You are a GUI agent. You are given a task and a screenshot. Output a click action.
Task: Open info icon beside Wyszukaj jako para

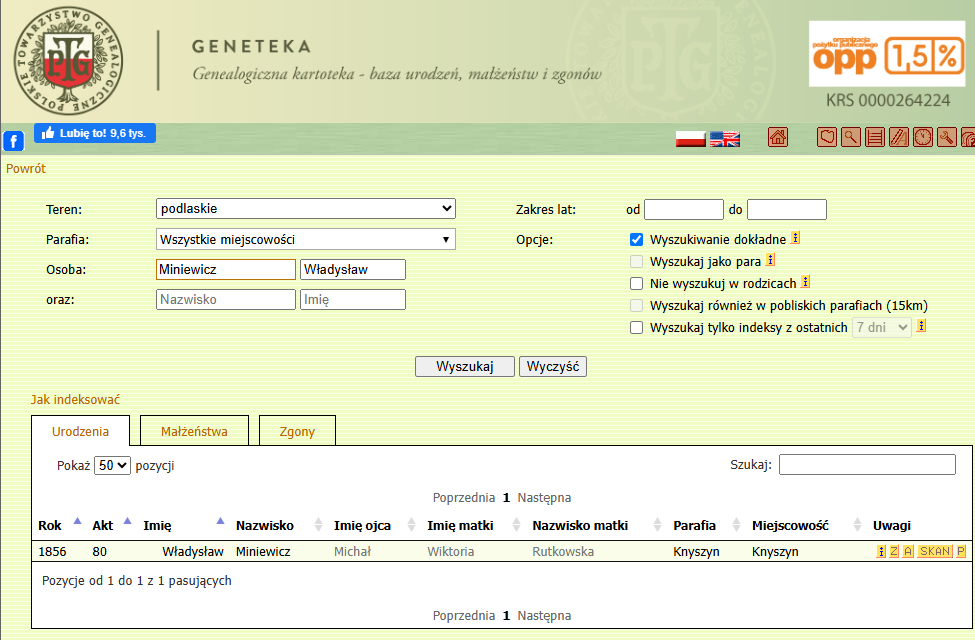point(770,260)
